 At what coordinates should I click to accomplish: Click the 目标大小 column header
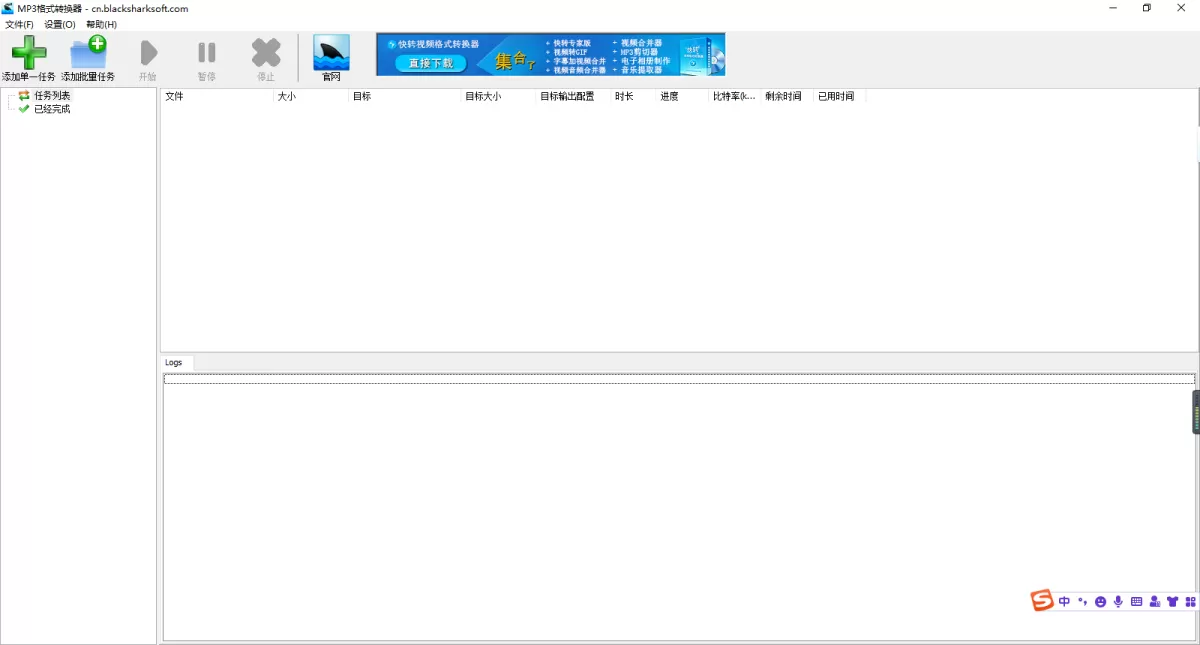click(x=499, y=96)
